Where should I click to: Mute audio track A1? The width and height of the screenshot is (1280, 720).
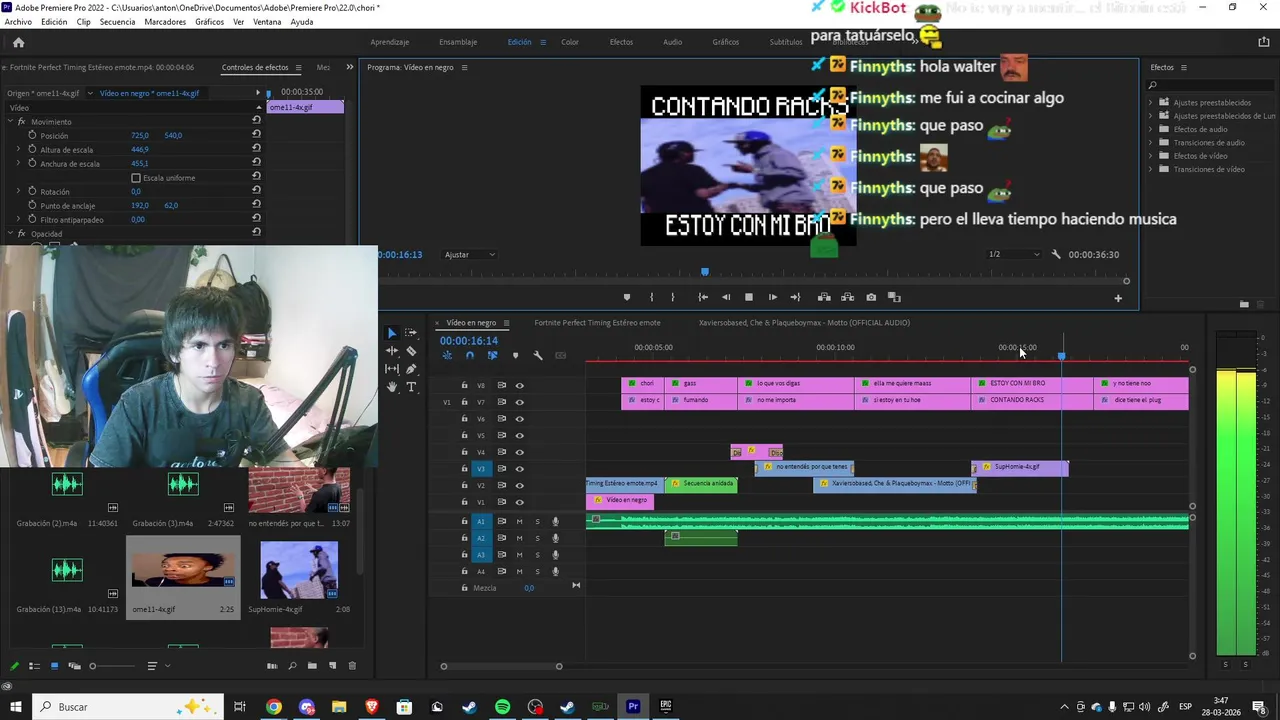coord(519,521)
